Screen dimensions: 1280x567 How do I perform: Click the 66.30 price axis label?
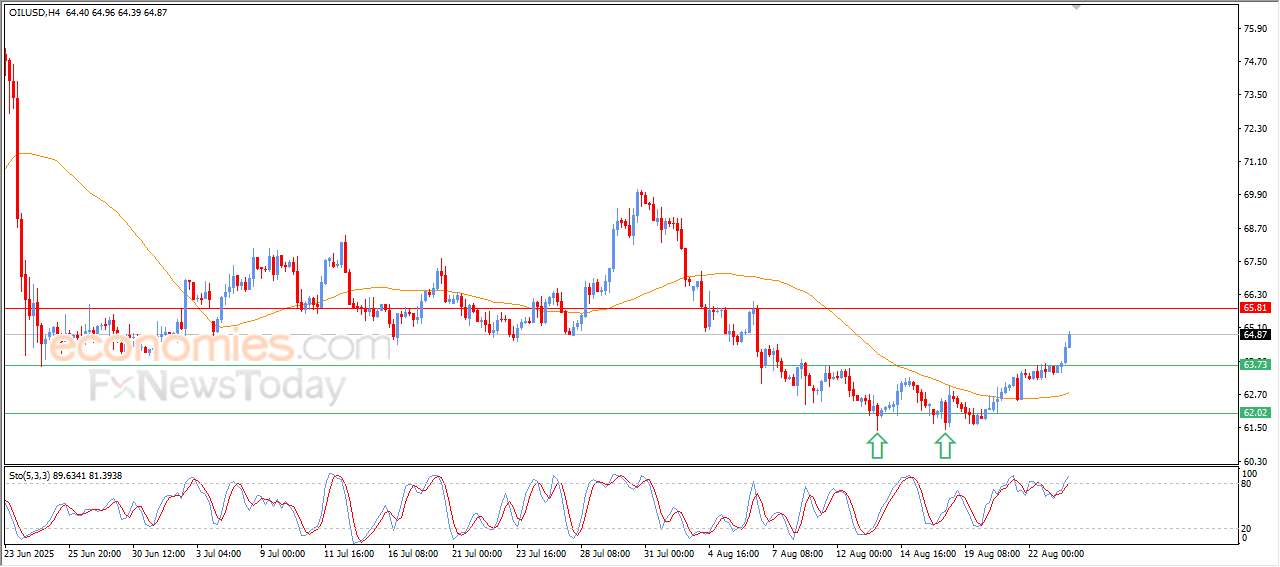1256,295
